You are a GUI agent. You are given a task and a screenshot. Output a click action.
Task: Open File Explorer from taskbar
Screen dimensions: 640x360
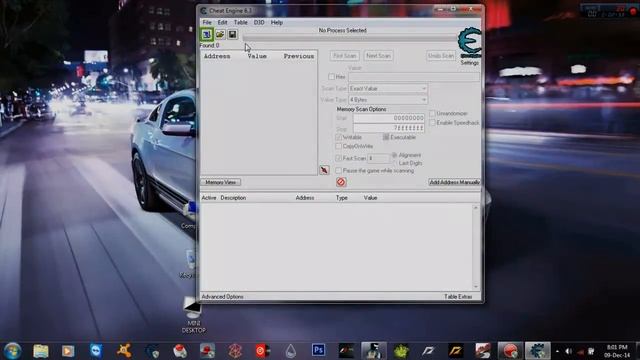pos(41,351)
